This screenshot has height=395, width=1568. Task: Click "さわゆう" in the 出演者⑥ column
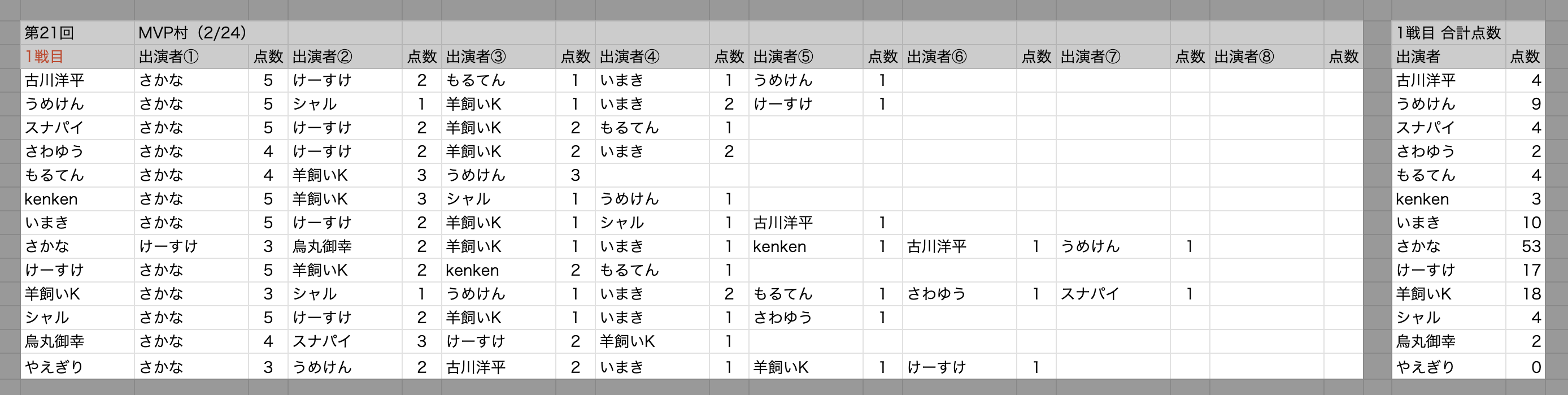click(x=936, y=294)
